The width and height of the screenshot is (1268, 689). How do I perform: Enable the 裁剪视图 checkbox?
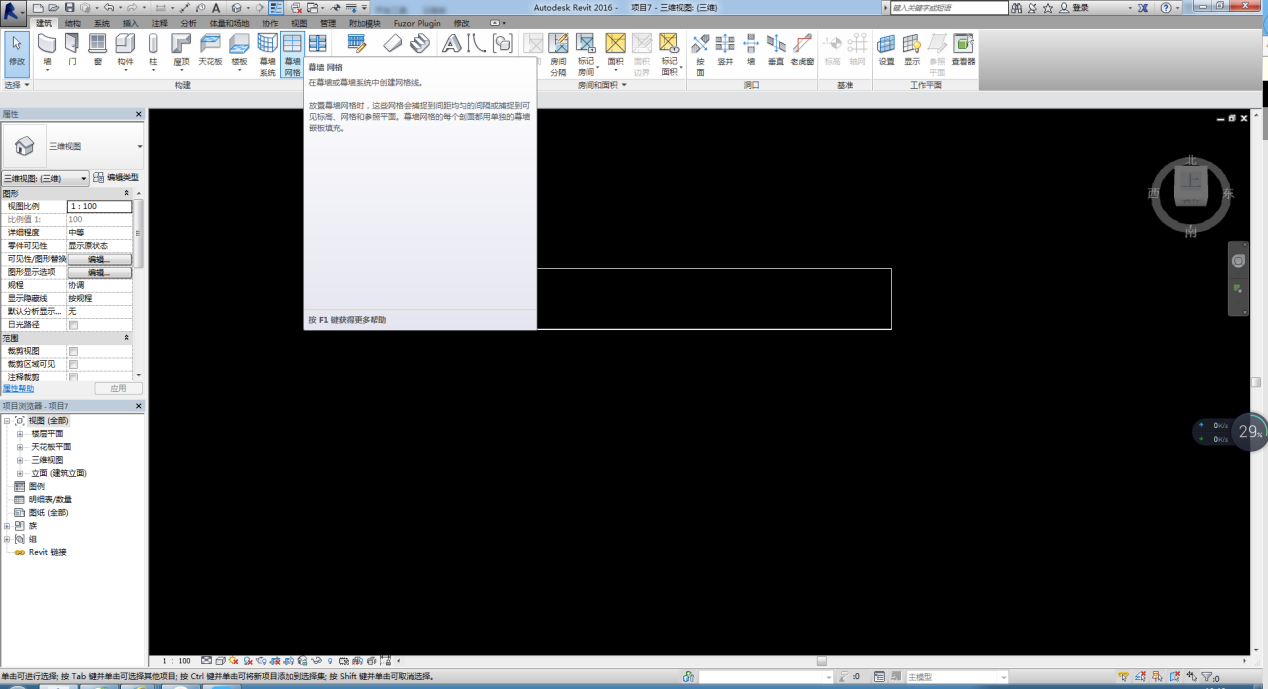(73, 351)
